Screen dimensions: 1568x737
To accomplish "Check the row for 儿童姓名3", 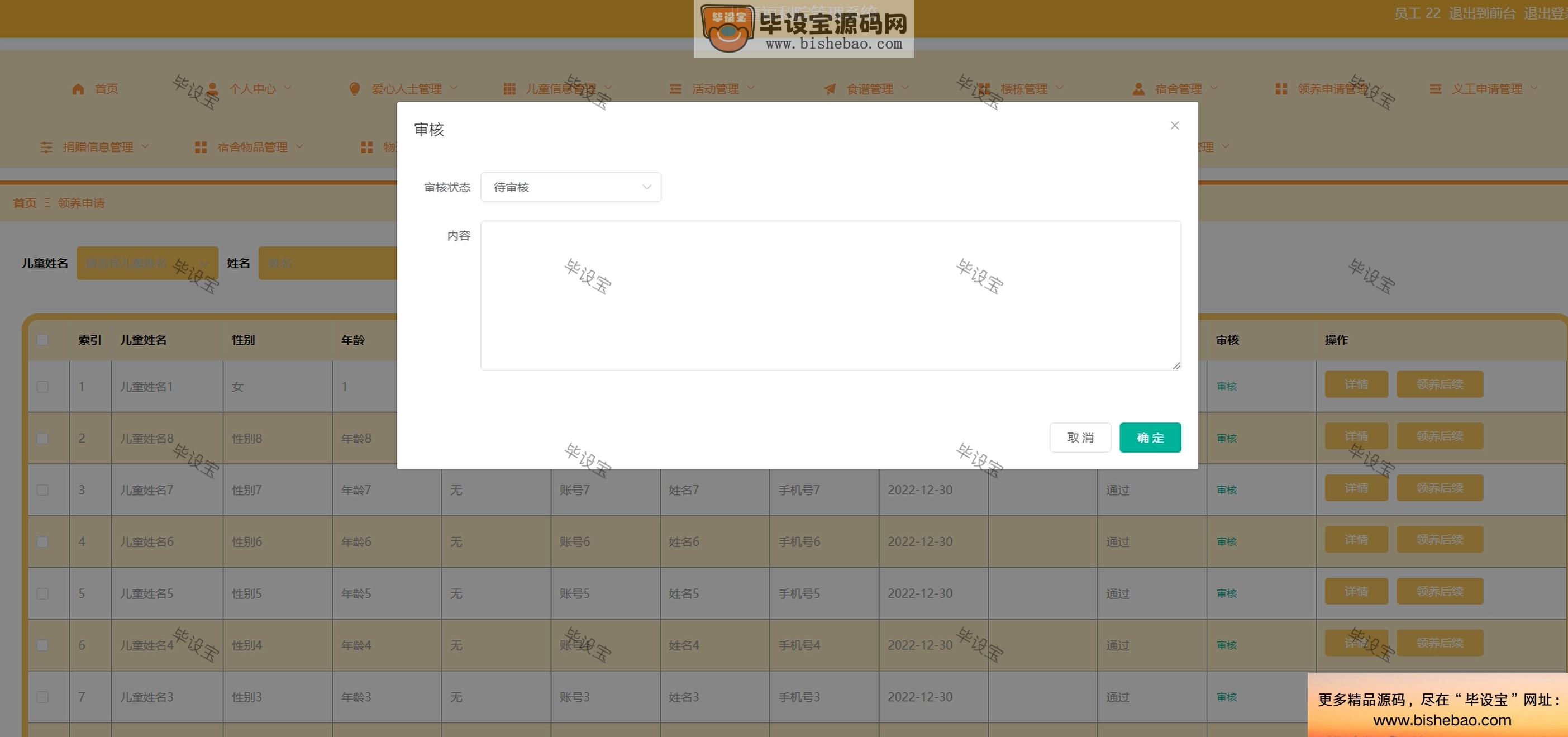I will click(42, 697).
